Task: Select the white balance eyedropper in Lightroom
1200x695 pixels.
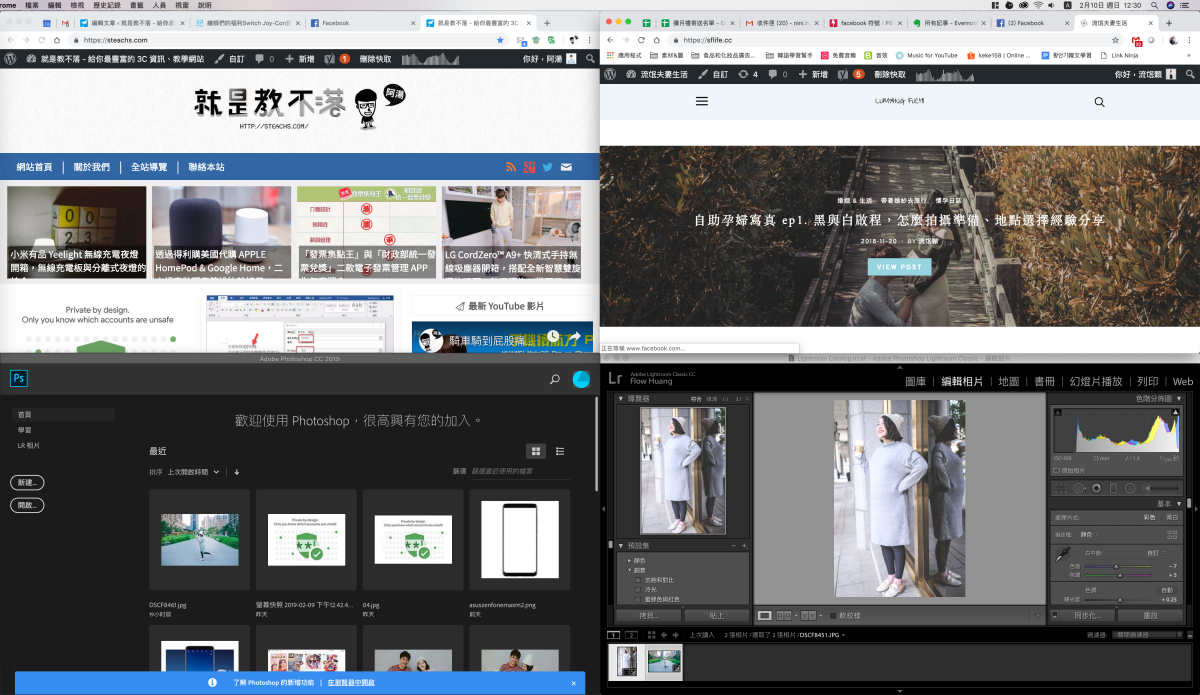Action: 1064,553
